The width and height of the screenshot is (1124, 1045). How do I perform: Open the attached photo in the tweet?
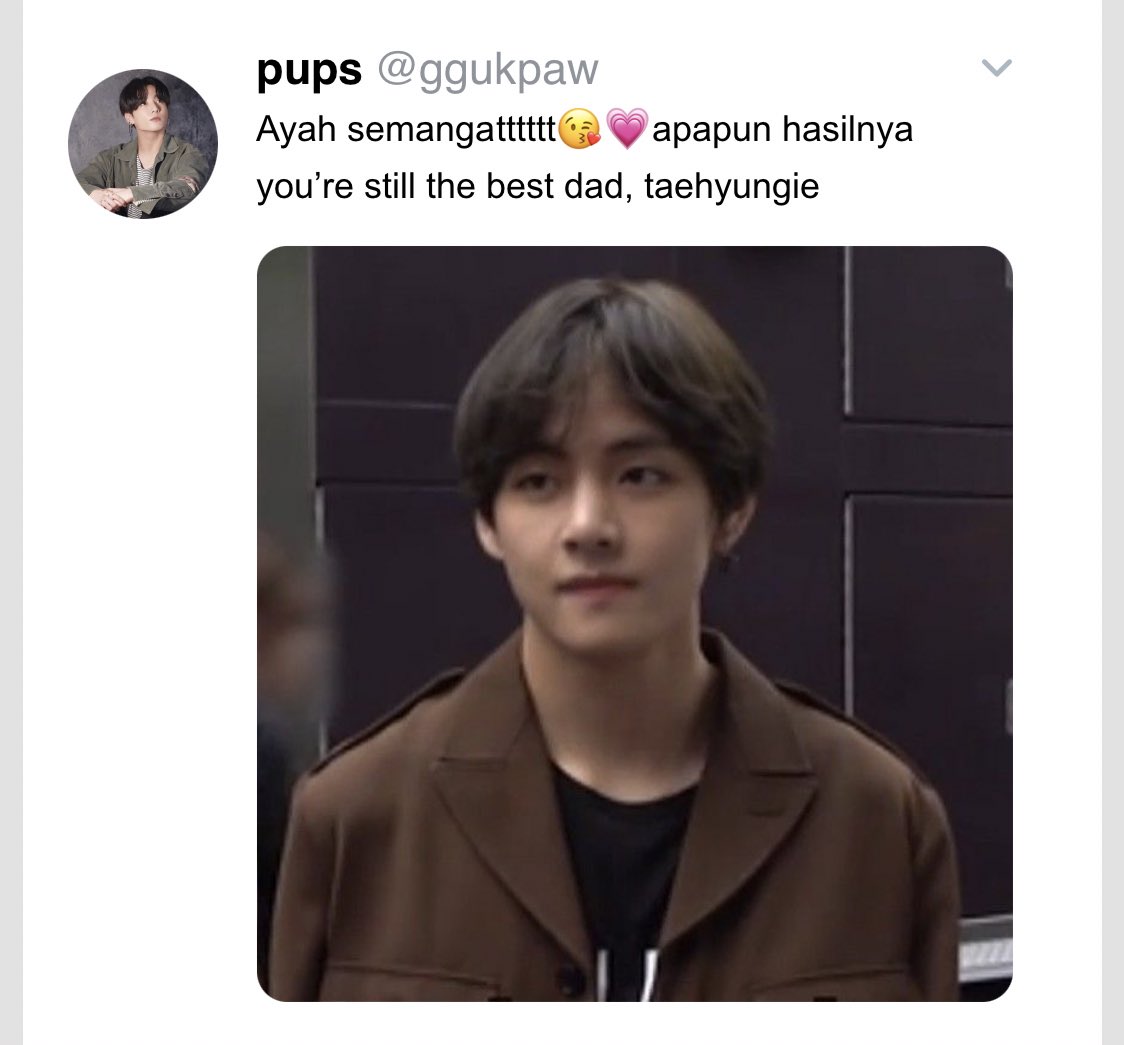[x=634, y=624]
